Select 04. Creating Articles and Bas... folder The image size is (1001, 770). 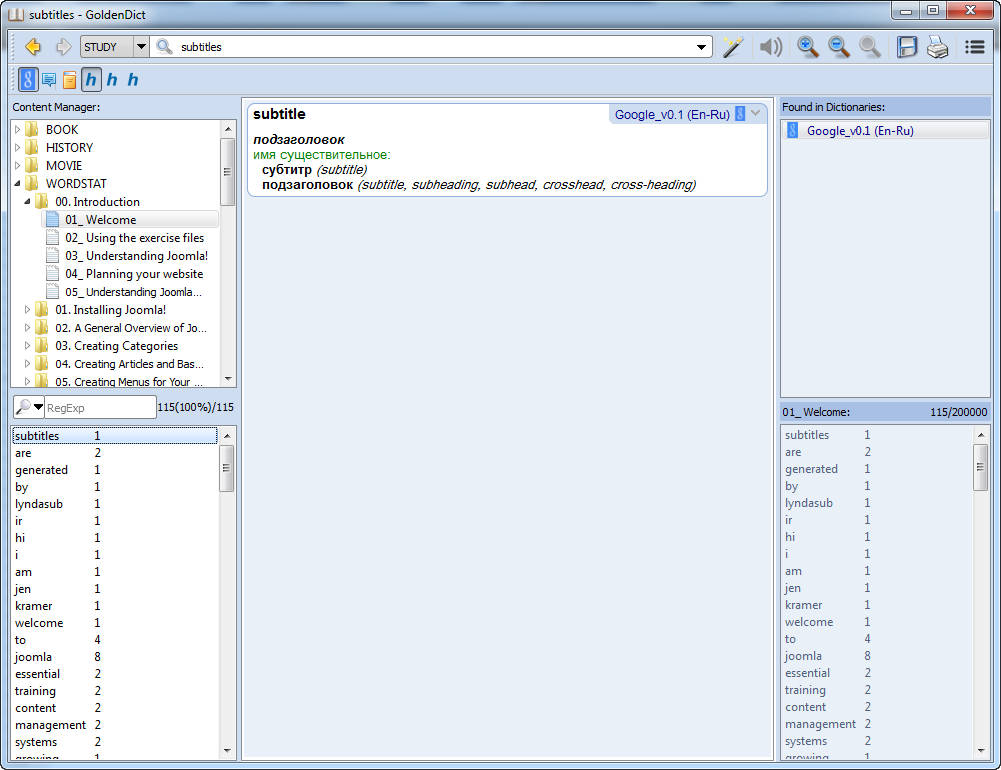pyautogui.click(x=130, y=364)
